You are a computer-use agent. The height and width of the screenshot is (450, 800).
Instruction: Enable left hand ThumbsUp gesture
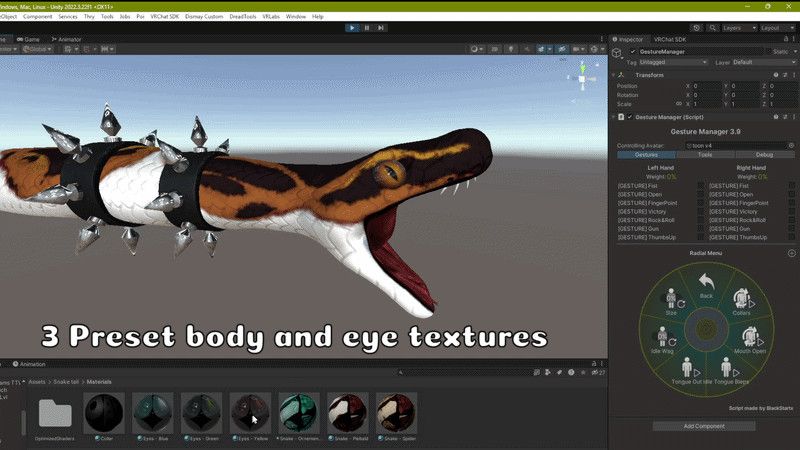click(701, 237)
